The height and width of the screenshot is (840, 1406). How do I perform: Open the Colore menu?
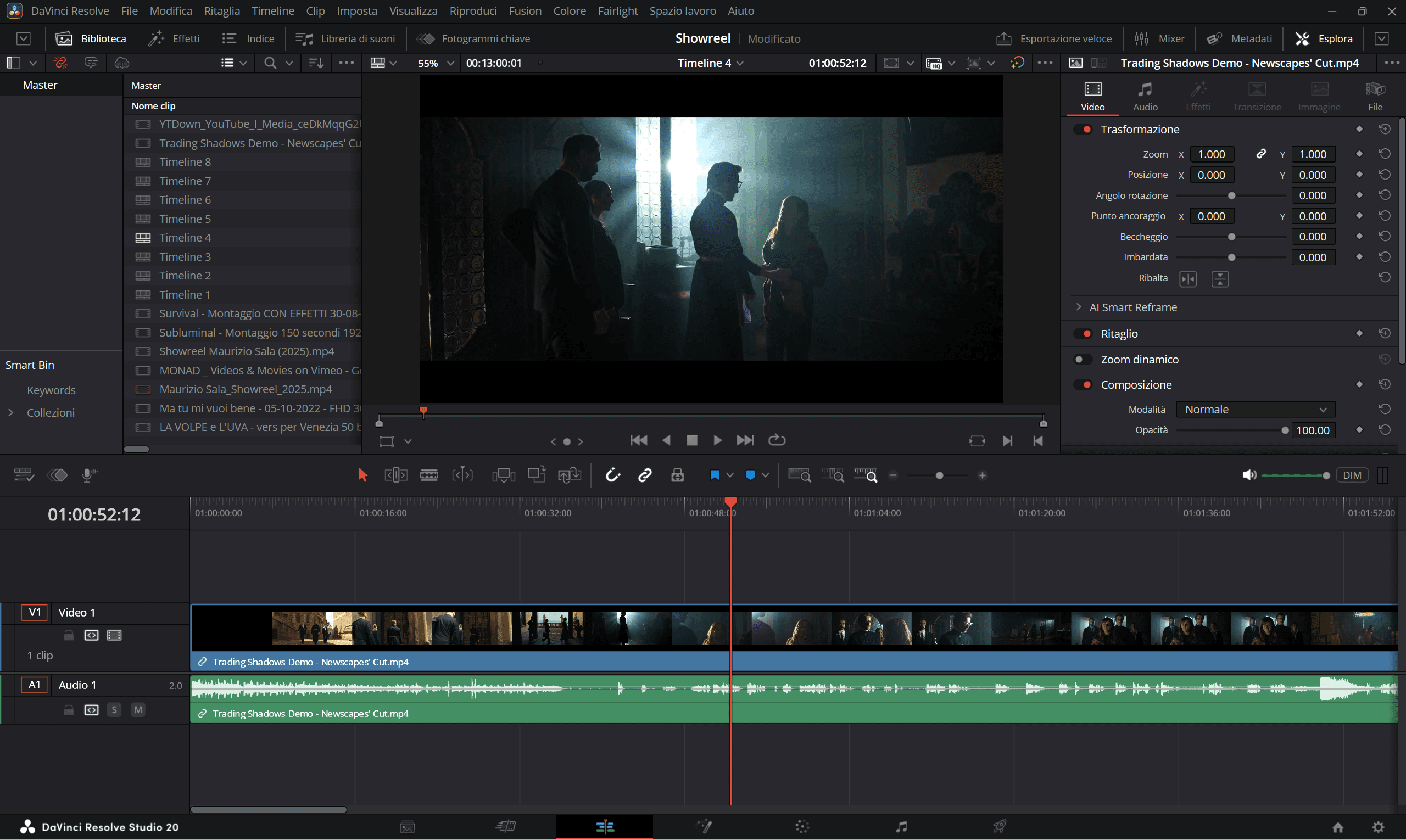pyautogui.click(x=569, y=11)
